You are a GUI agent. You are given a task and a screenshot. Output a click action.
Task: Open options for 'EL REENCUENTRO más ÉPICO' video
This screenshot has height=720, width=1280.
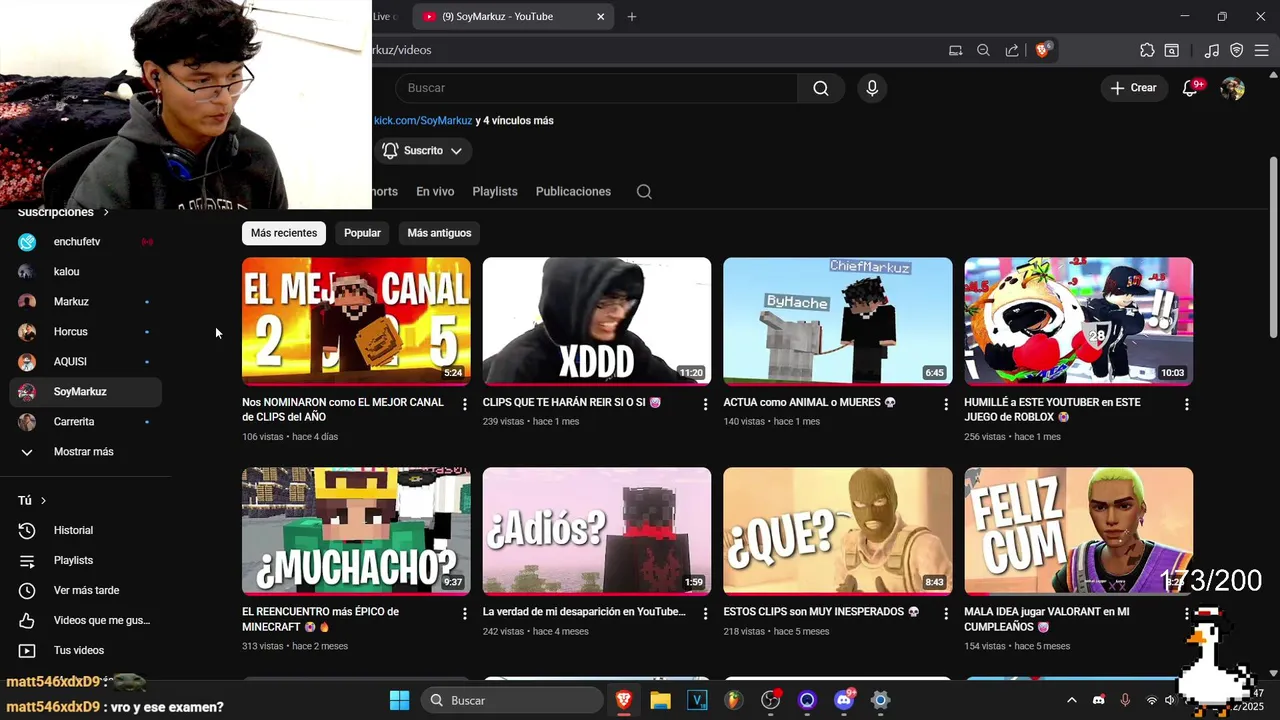(x=464, y=613)
